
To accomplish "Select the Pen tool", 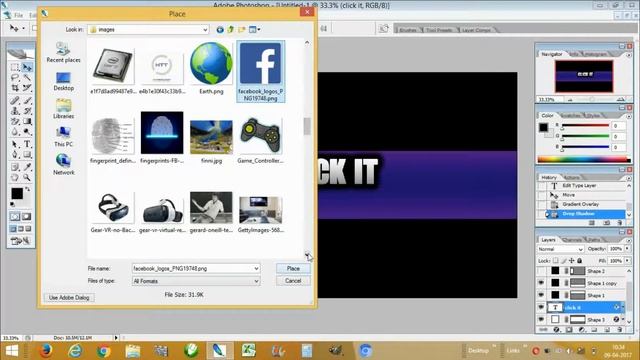I will (15, 154).
